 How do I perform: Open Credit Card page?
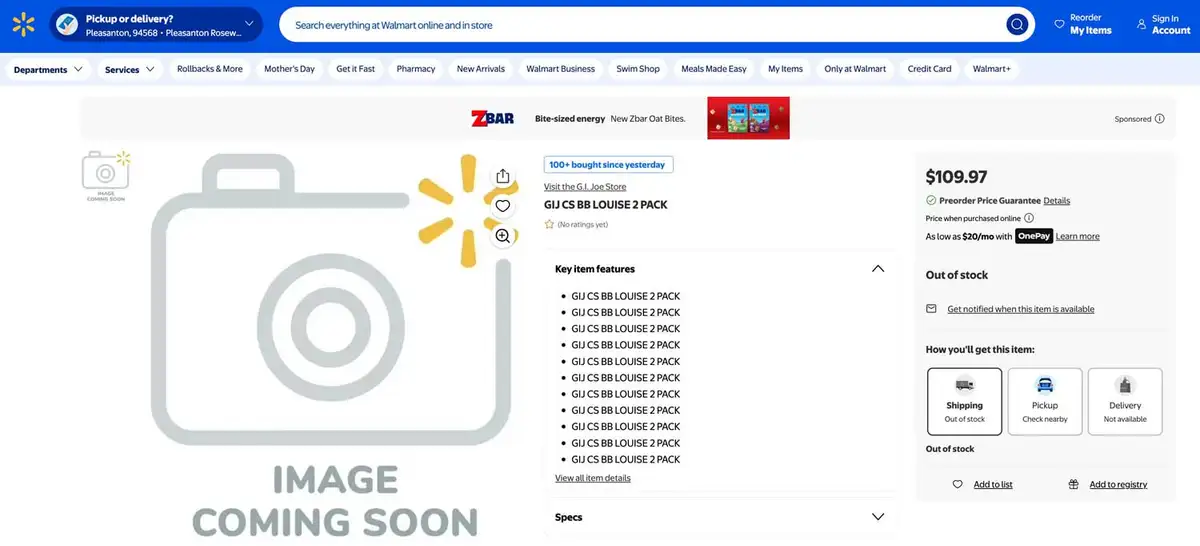tap(929, 69)
